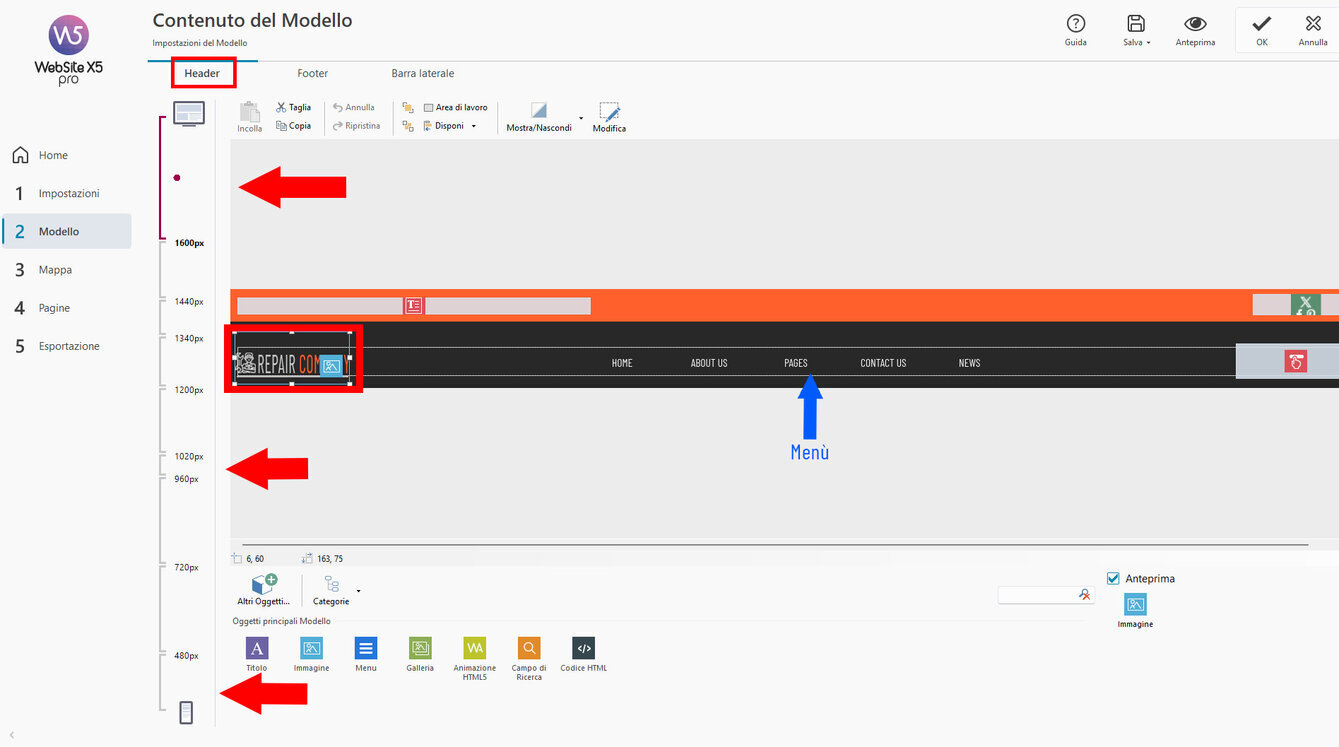Choose the Animazione HTML5 object
The image size is (1339, 747).
point(474,649)
